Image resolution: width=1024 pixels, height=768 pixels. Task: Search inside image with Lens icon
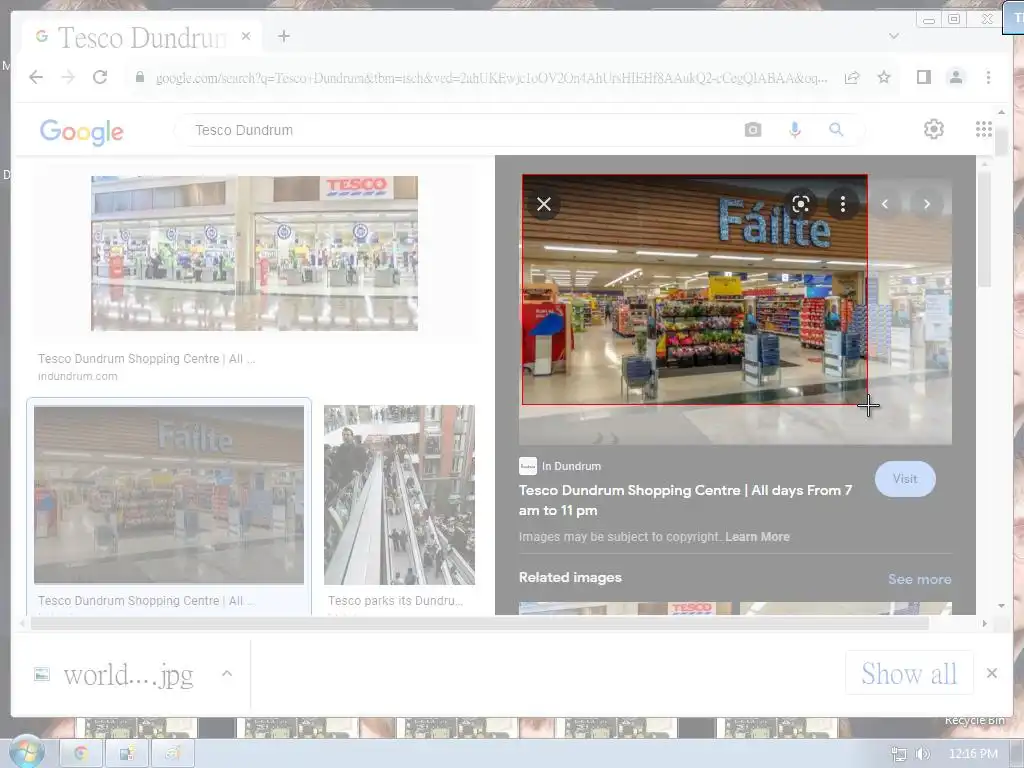click(x=801, y=204)
